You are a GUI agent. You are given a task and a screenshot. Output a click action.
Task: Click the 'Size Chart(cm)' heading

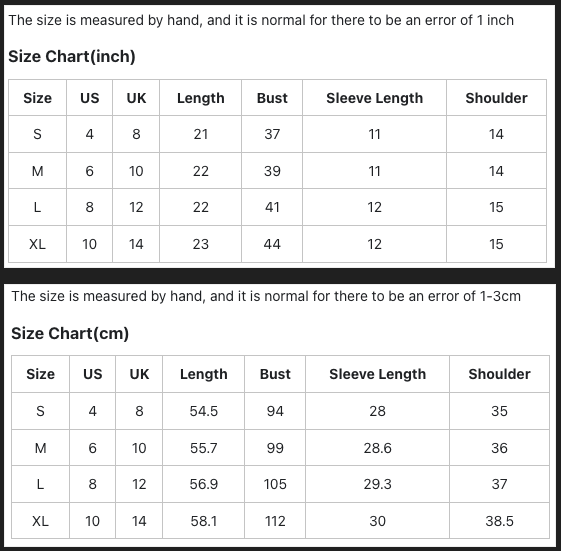point(70,333)
